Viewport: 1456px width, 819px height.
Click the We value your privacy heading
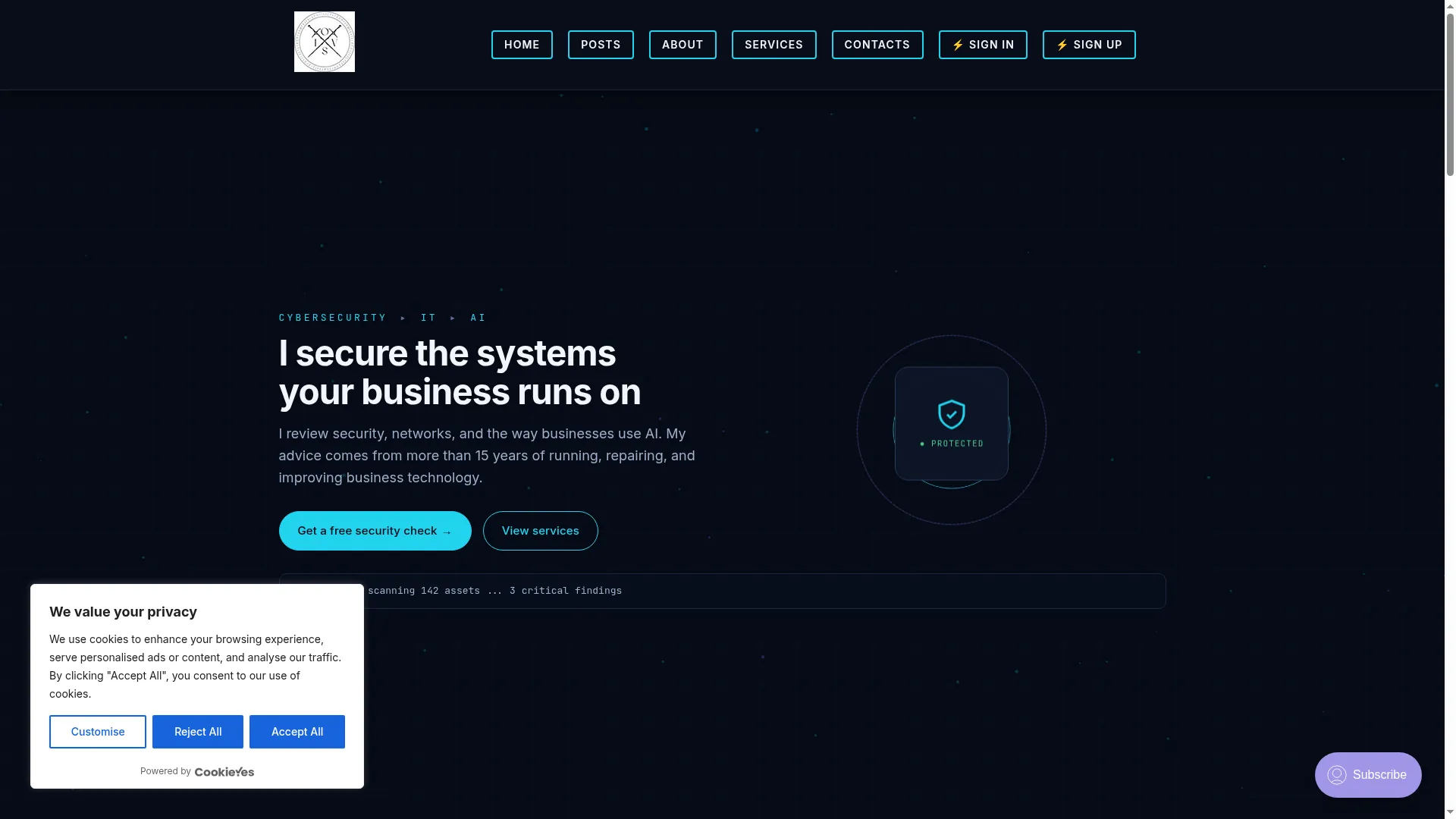point(123,612)
